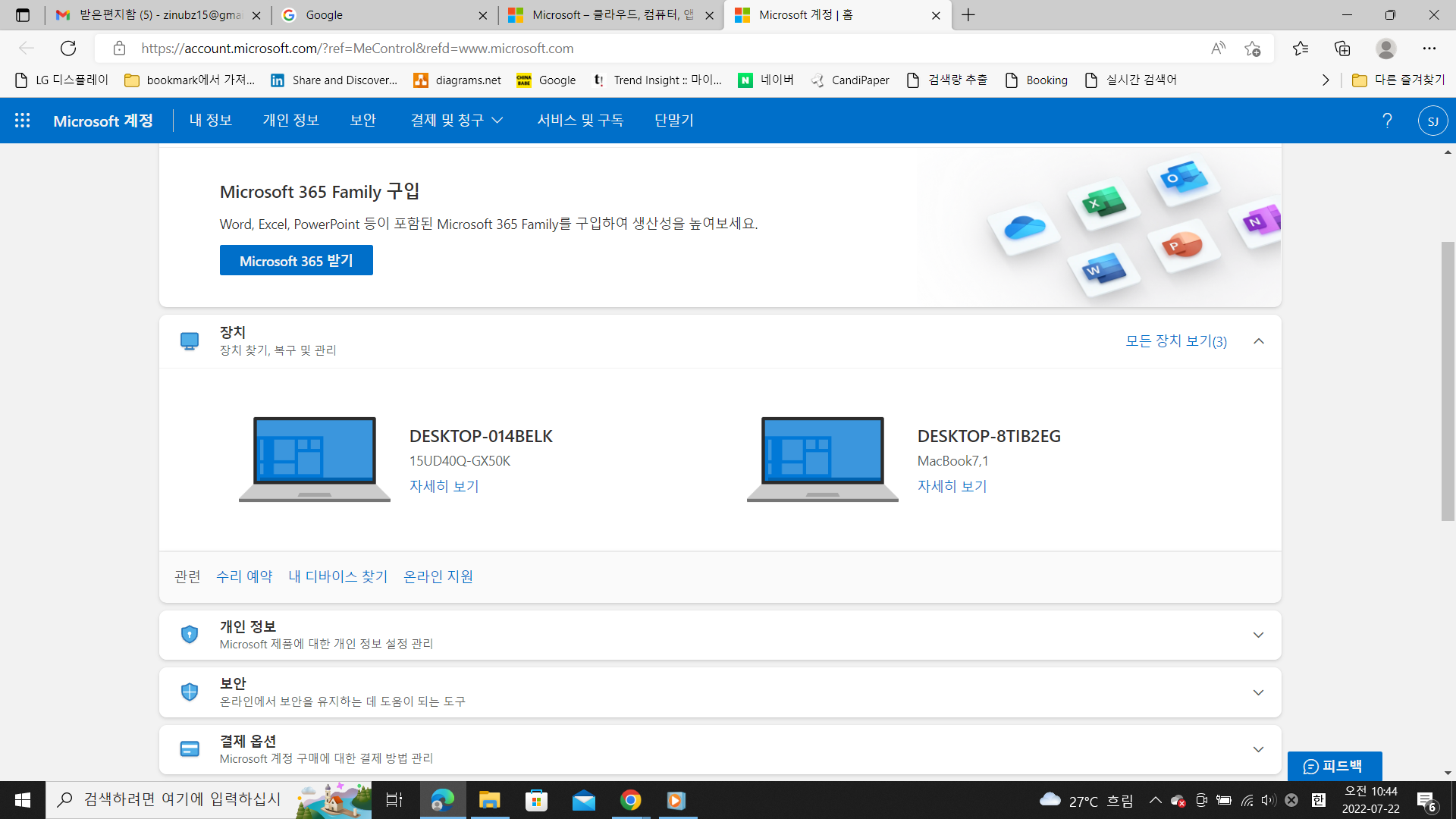Open the 다른 즐겨찾기 folder
Viewport: 1456px width, 819px height.
click(x=1398, y=80)
